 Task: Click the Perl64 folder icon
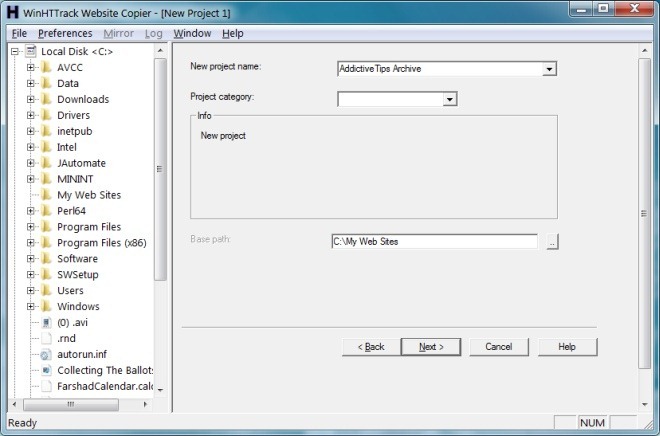tap(46, 211)
